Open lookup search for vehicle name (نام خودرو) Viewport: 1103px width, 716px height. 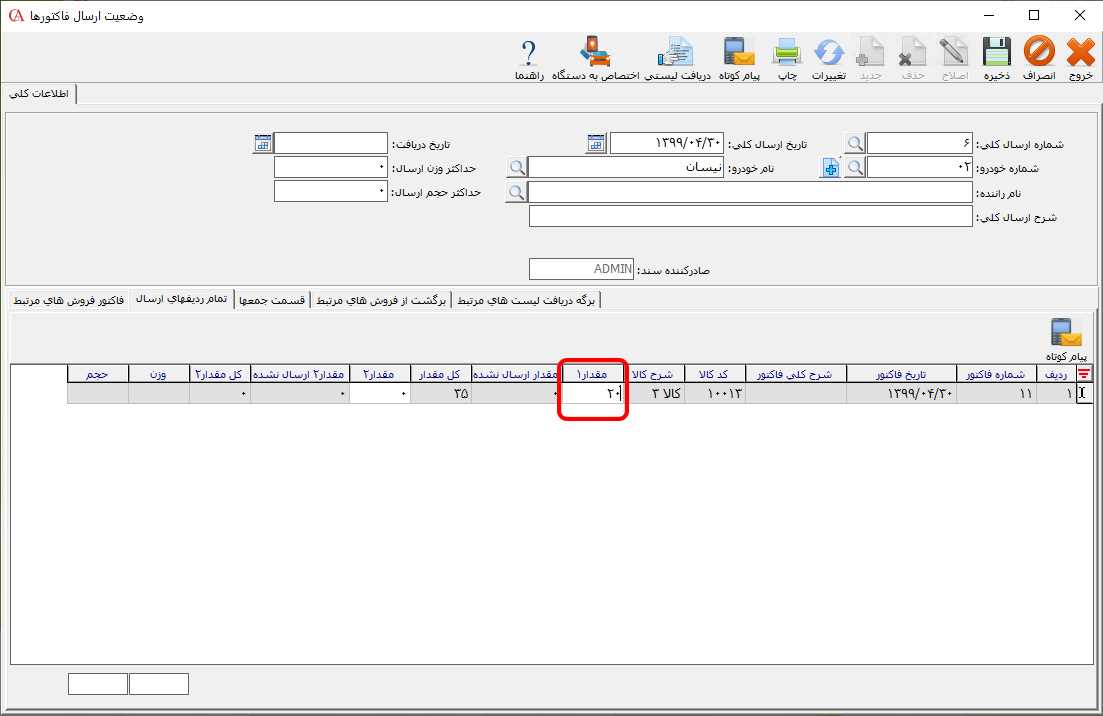coord(516,168)
